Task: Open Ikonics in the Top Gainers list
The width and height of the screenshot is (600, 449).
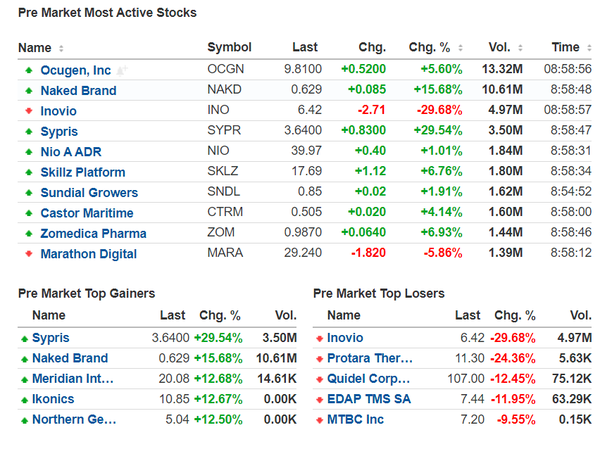Action: pyautogui.click(x=53, y=399)
